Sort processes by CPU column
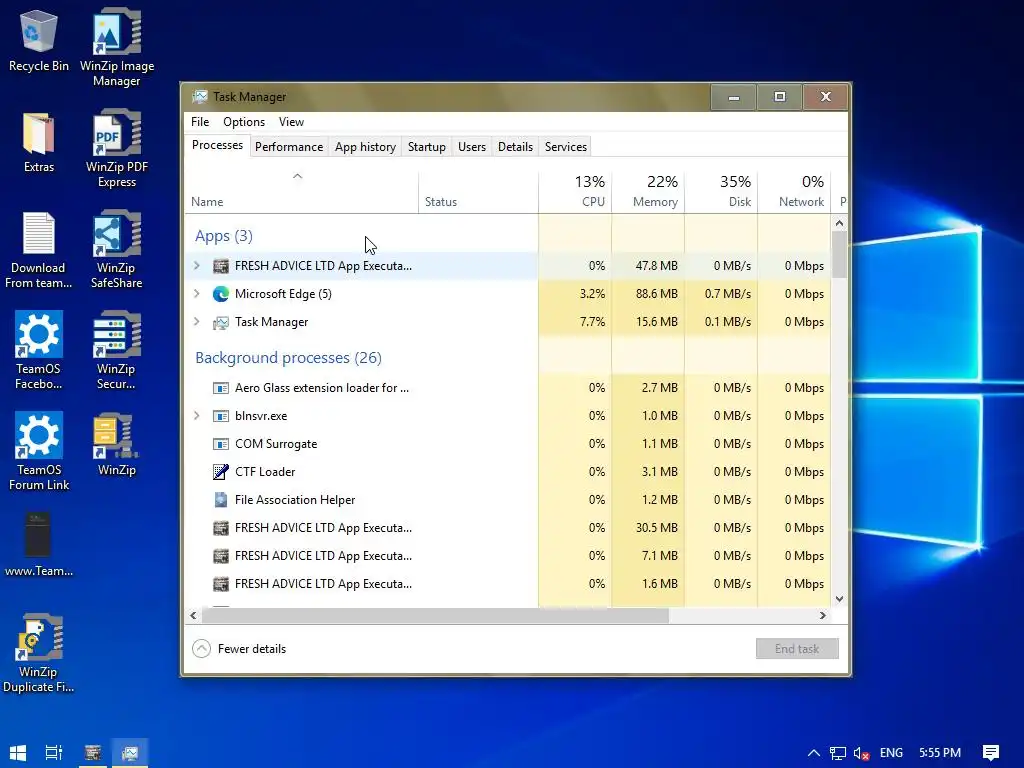 575,193
